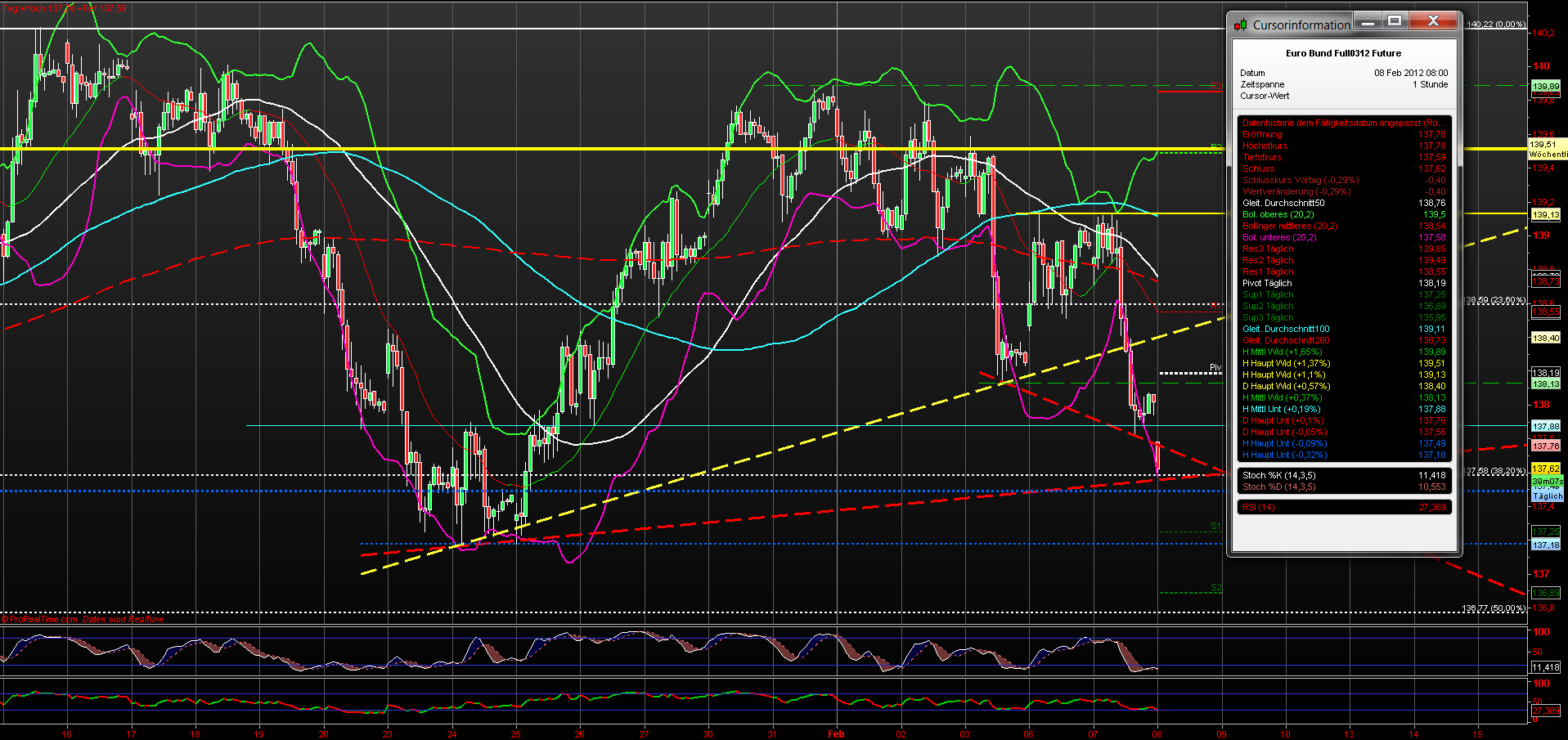Select the H Mittl Unt (+0,19%) row

(x=1343, y=409)
